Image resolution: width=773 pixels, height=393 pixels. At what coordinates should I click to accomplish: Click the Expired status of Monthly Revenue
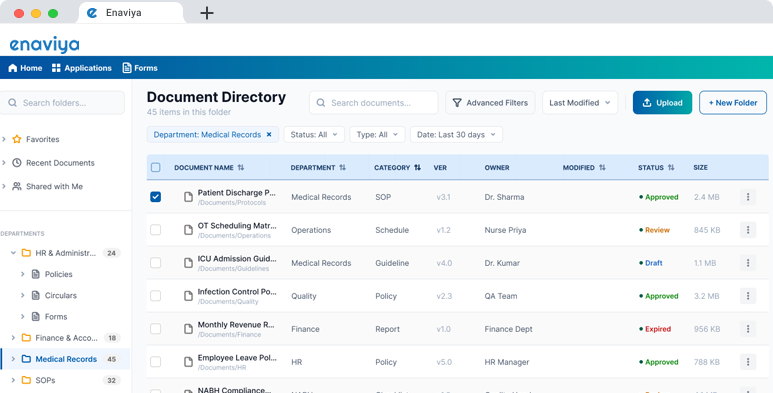point(655,329)
